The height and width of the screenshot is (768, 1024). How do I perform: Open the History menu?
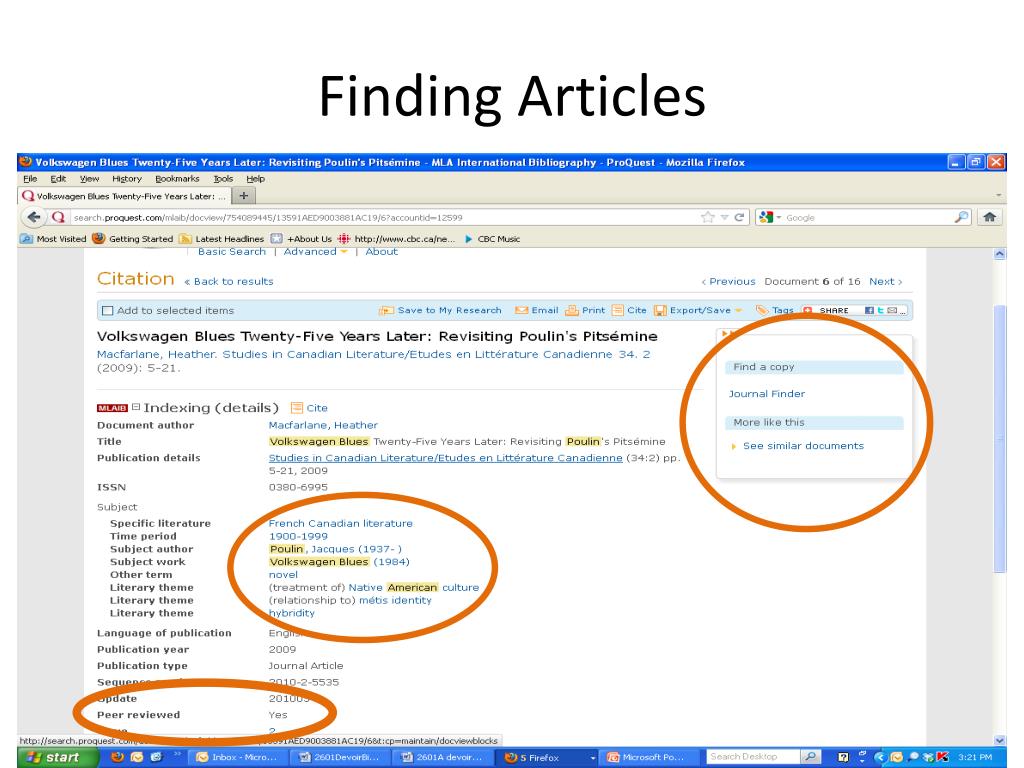point(127,179)
